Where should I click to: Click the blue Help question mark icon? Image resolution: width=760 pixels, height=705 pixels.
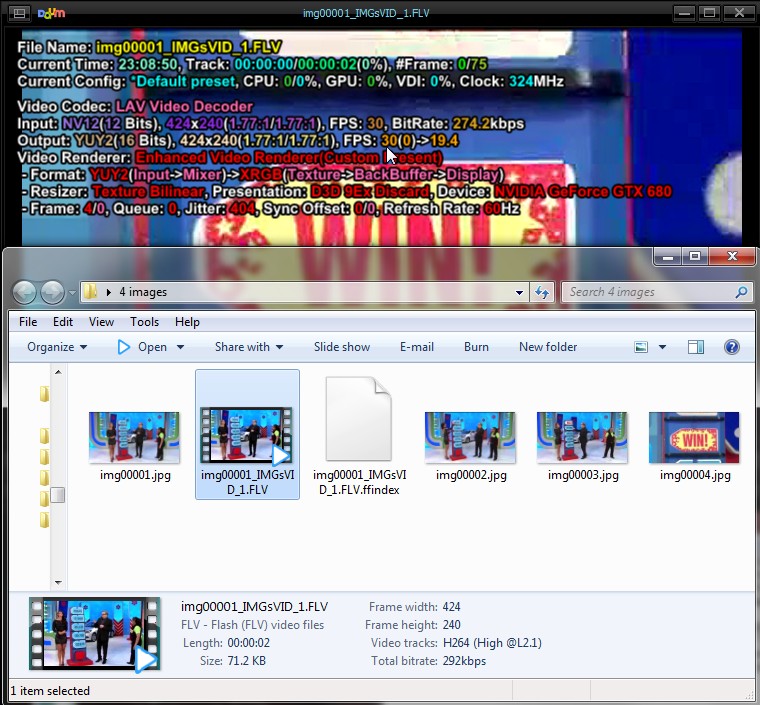[x=731, y=347]
